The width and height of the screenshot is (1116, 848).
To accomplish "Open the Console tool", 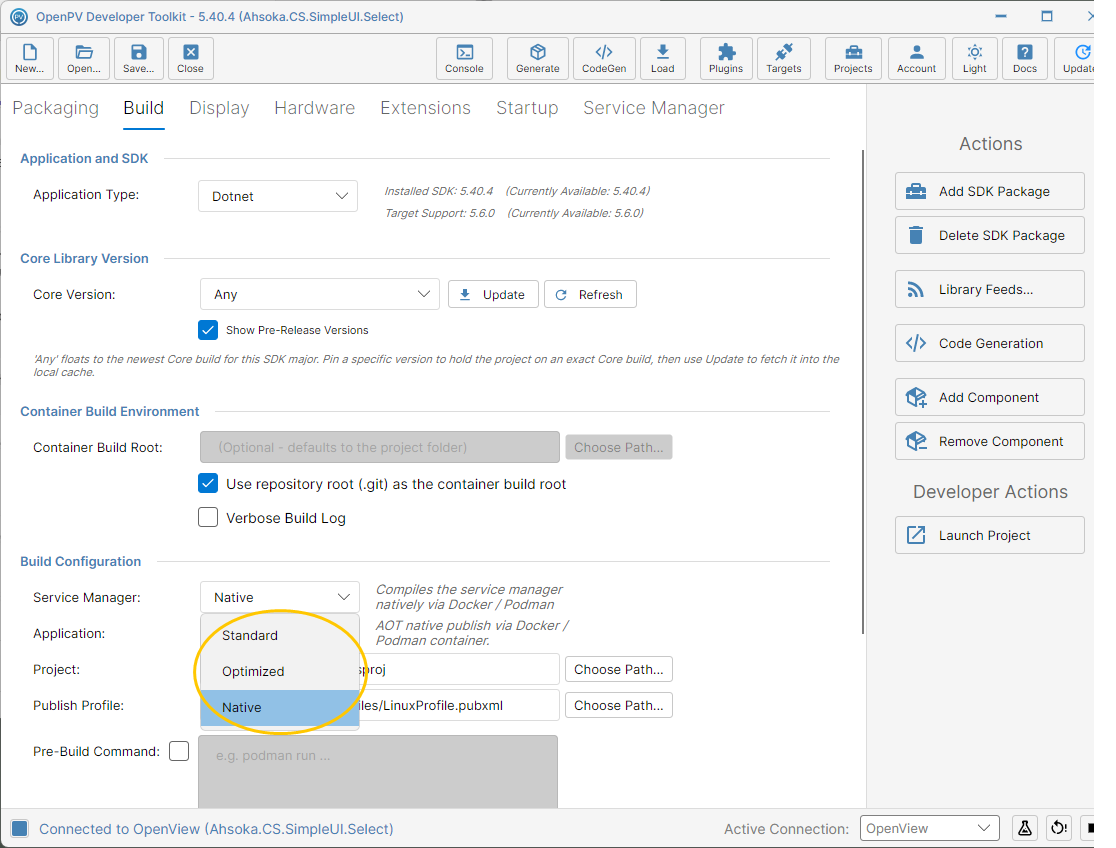I will tap(465, 58).
